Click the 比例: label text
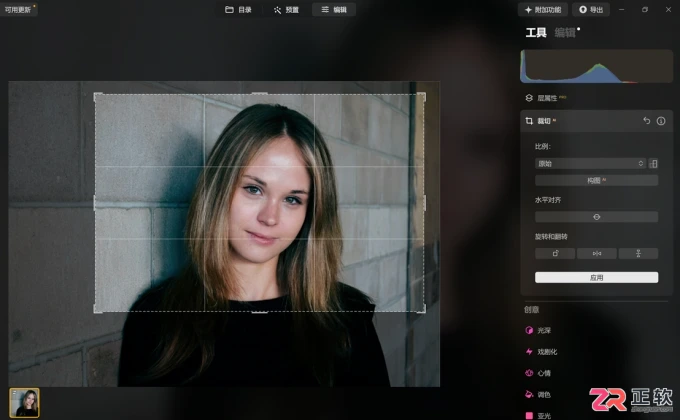 (543, 147)
